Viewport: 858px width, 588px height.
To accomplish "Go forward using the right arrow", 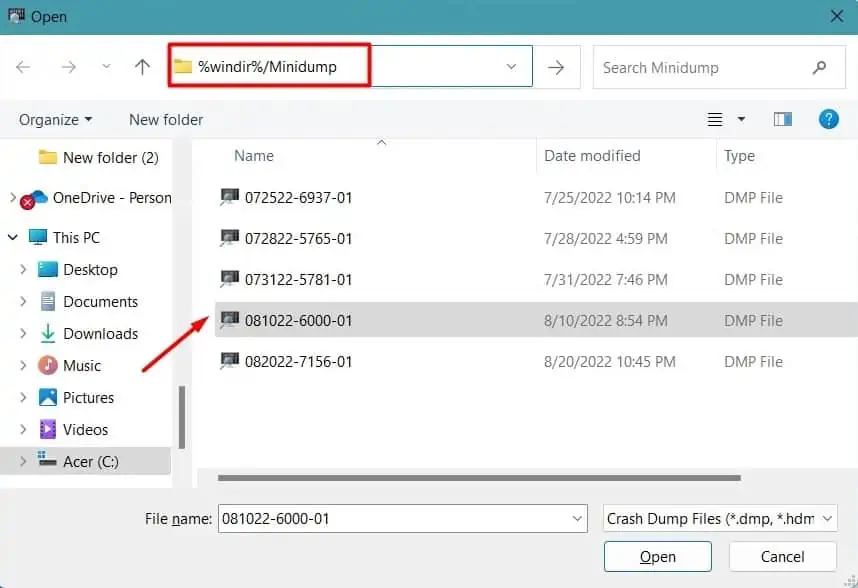I will [68, 67].
